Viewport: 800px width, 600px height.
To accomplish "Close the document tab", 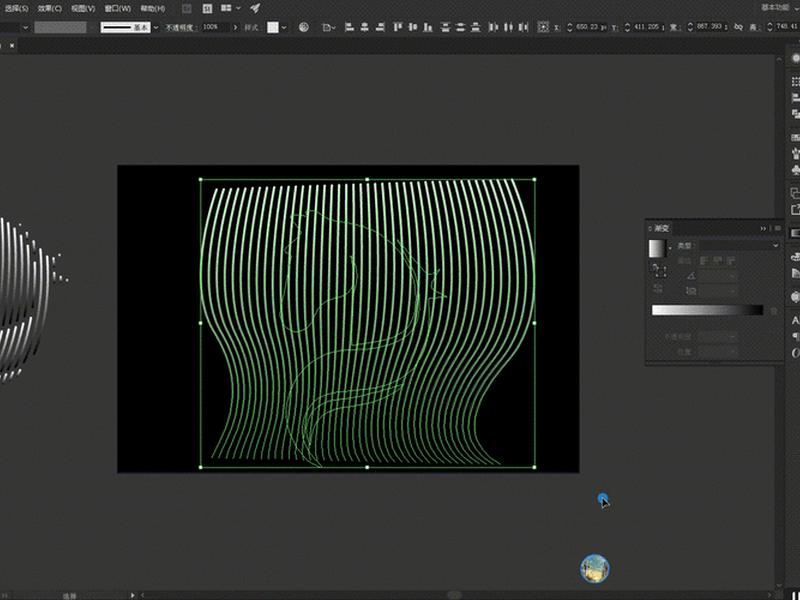I will tap(12, 45).
